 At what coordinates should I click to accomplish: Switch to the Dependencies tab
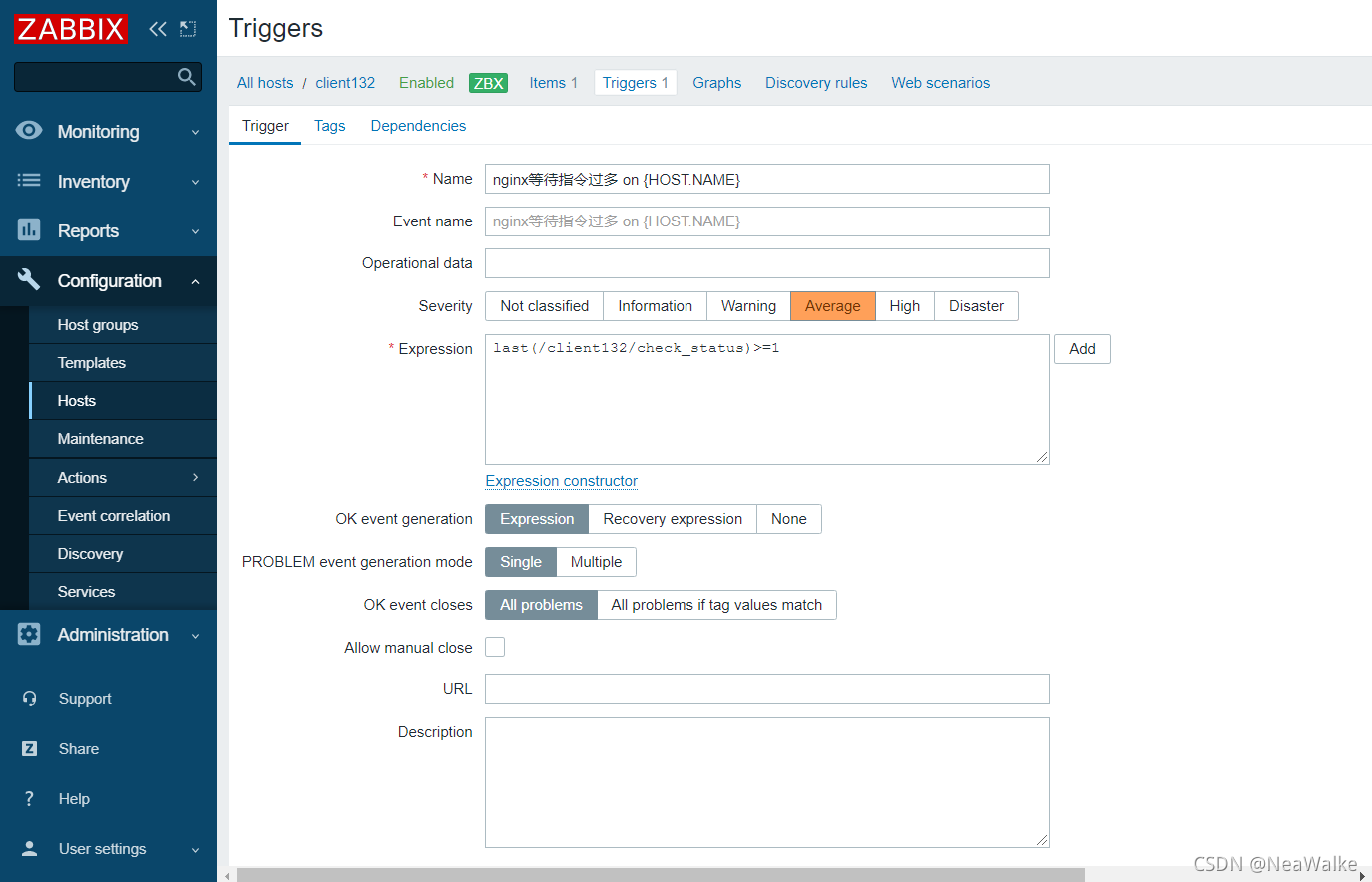[418, 126]
